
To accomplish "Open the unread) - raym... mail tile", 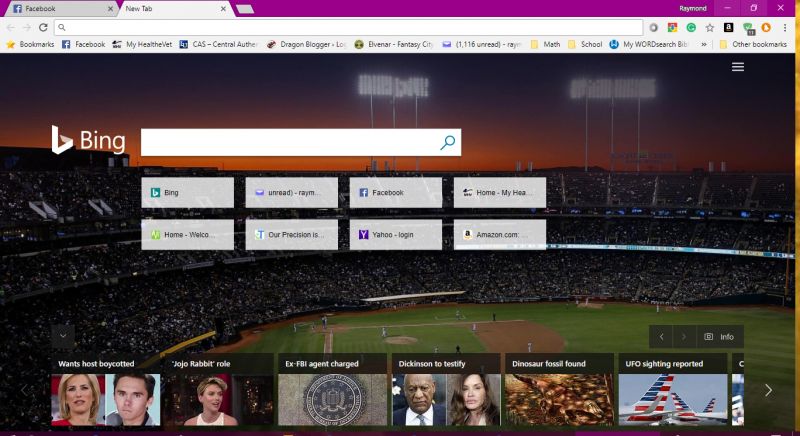I will [x=291, y=192].
